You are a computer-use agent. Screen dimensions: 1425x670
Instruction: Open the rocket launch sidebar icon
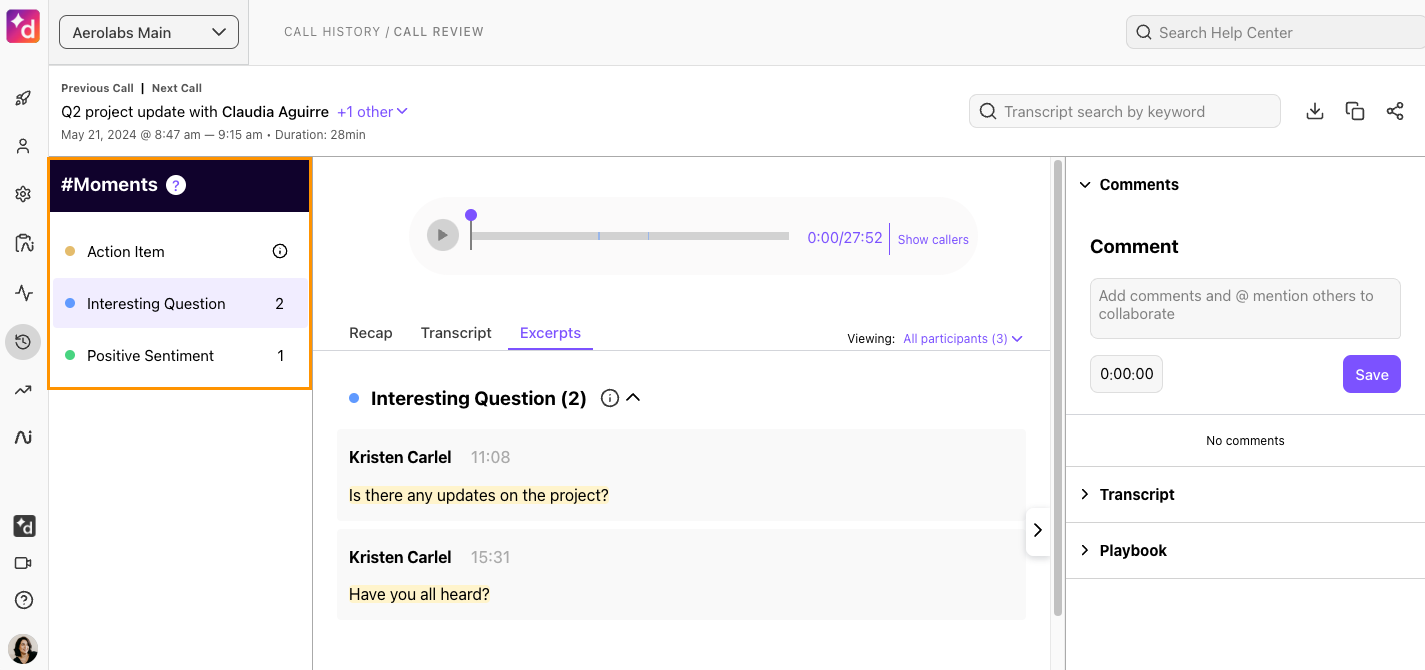23,98
